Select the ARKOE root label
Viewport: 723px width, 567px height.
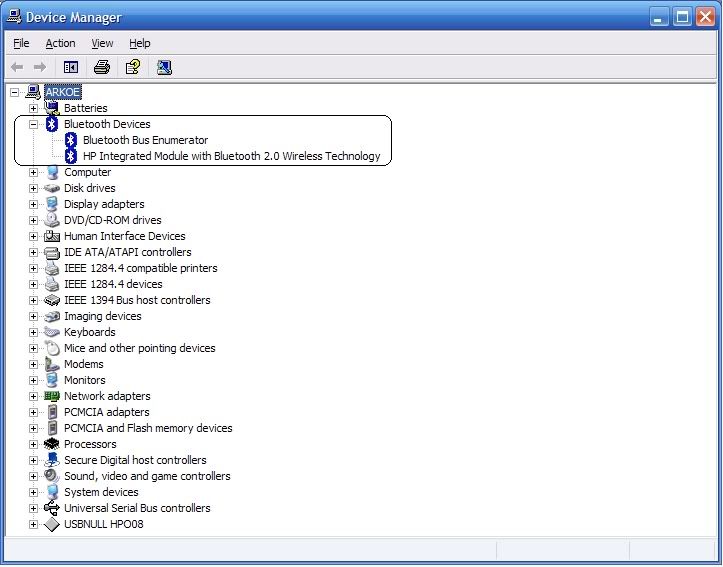pos(63,92)
